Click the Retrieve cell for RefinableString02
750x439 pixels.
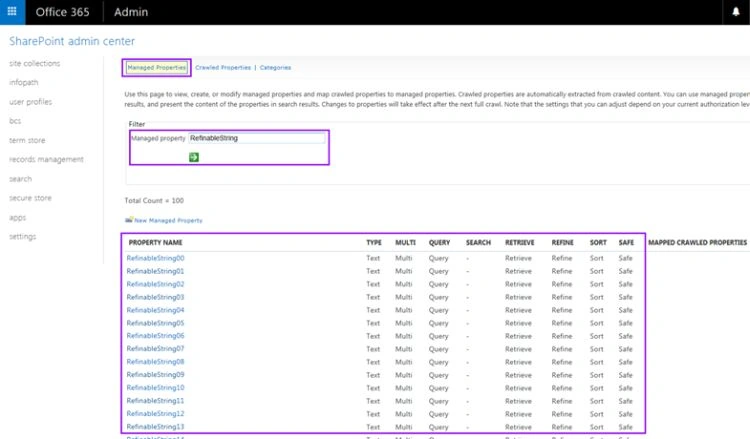[518, 284]
